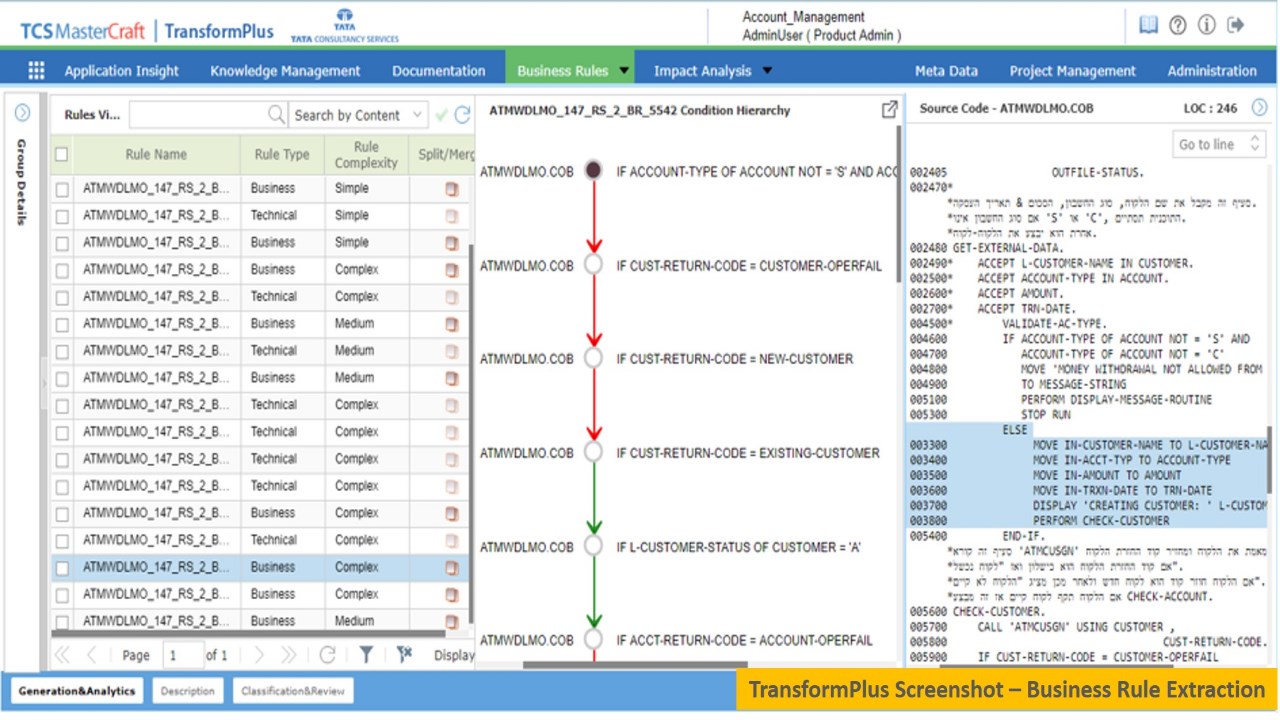The height and width of the screenshot is (720, 1280).
Task: Open the Project Management menu
Action: [x=1072, y=71]
